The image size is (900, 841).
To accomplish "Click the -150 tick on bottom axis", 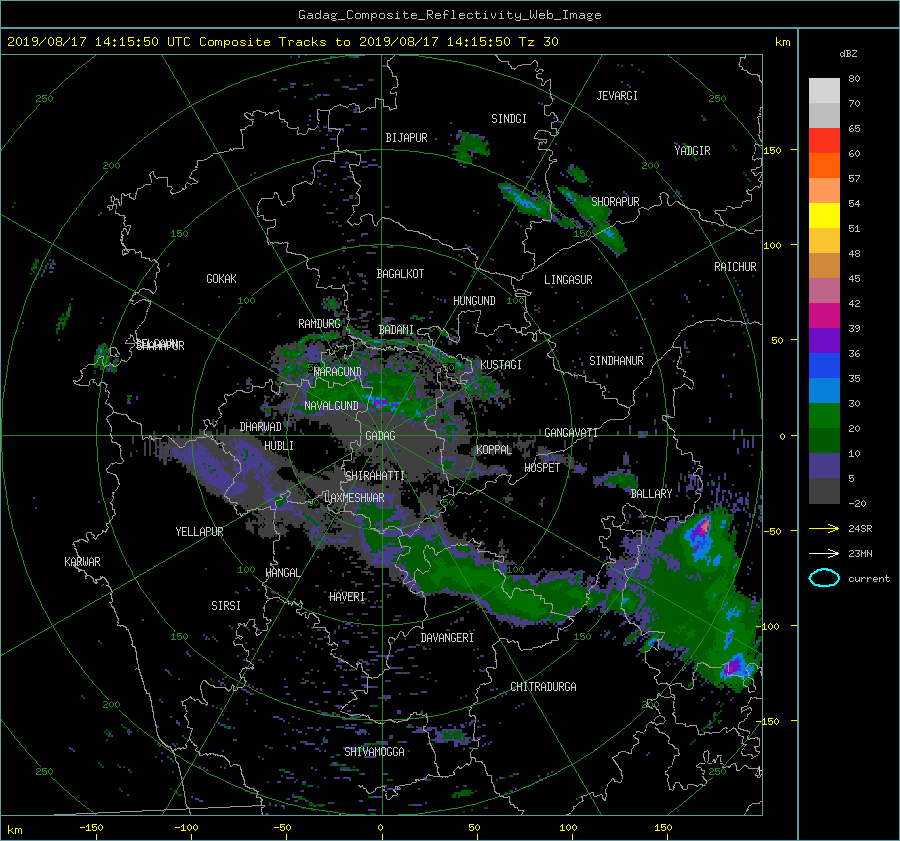I will pos(91,828).
